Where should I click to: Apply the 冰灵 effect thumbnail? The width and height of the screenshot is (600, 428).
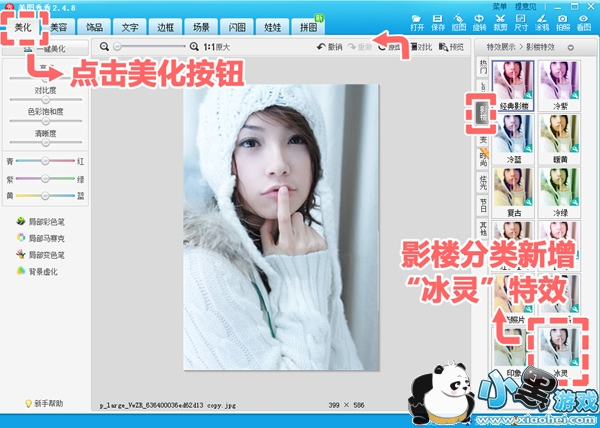point(559,352)
